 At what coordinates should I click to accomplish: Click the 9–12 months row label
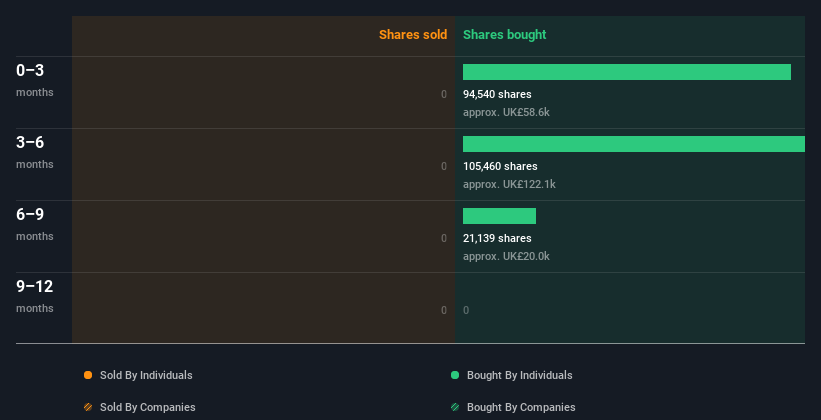pyautogui.click(x=35, y=296)
